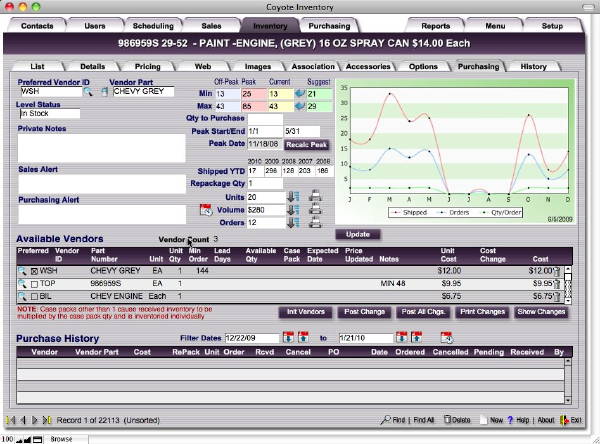The image size is (600, 444).
Task: Uncheck the WSH preferred vendor checkbox
Action: (36, 271)
